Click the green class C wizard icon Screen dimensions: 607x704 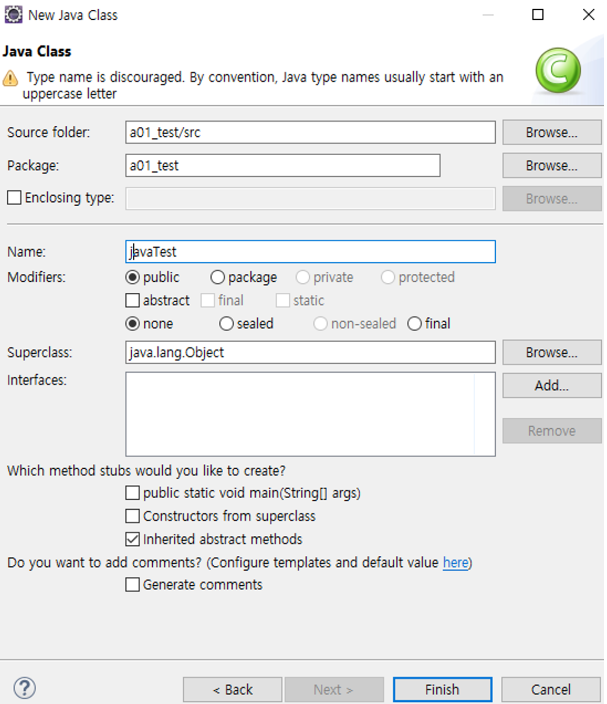pos(558,70)
